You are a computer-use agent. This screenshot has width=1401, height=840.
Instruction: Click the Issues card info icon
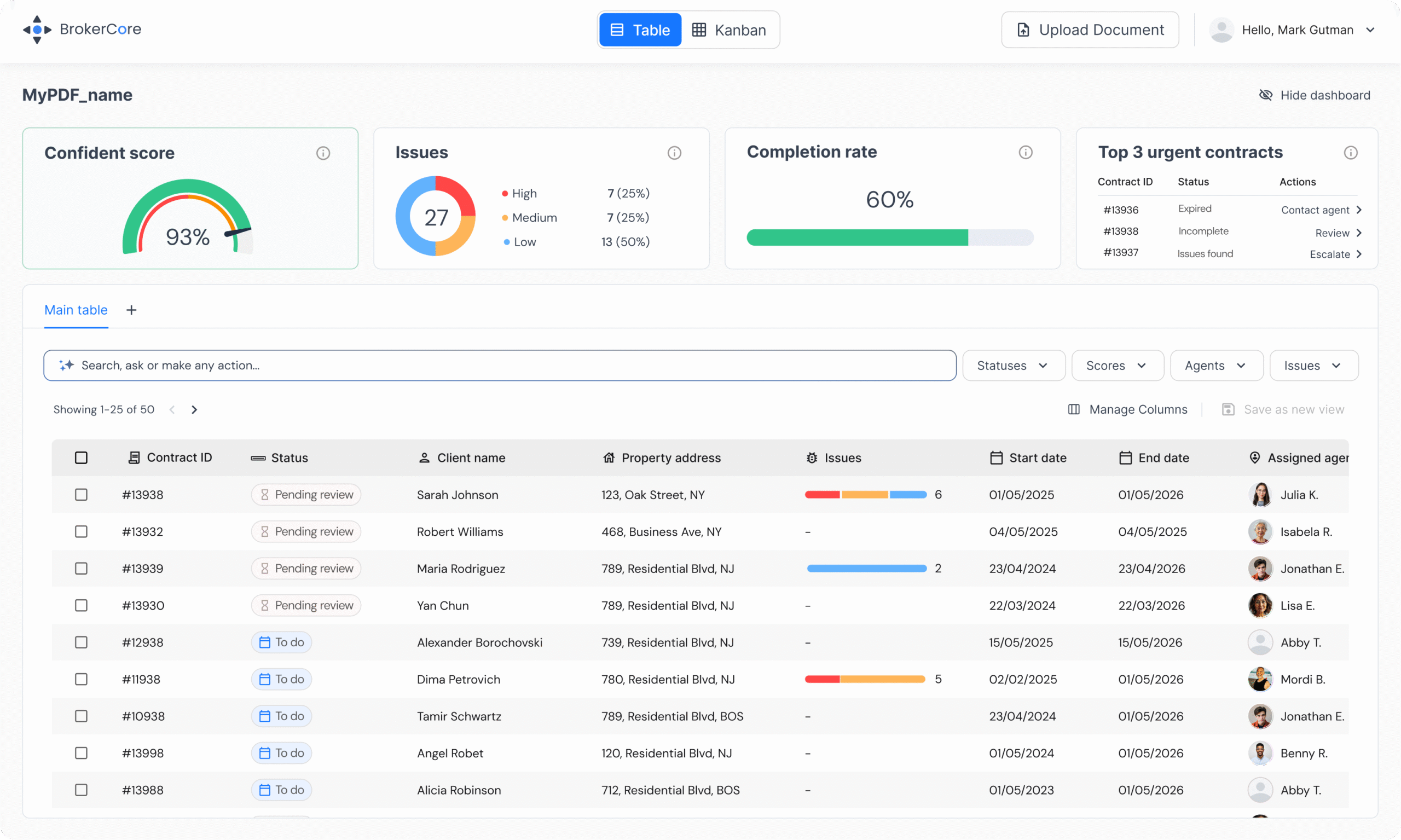coord(674,153)
